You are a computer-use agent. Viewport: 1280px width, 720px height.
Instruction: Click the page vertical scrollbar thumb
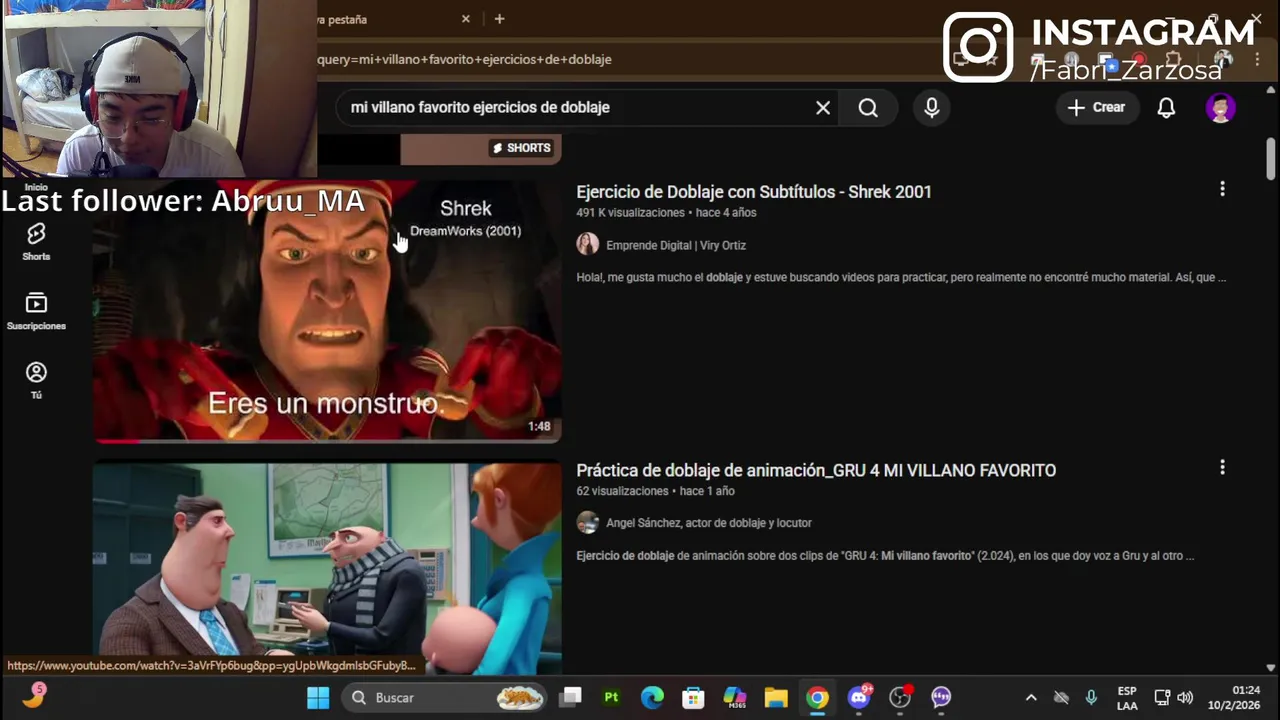tap(1271, 159)
